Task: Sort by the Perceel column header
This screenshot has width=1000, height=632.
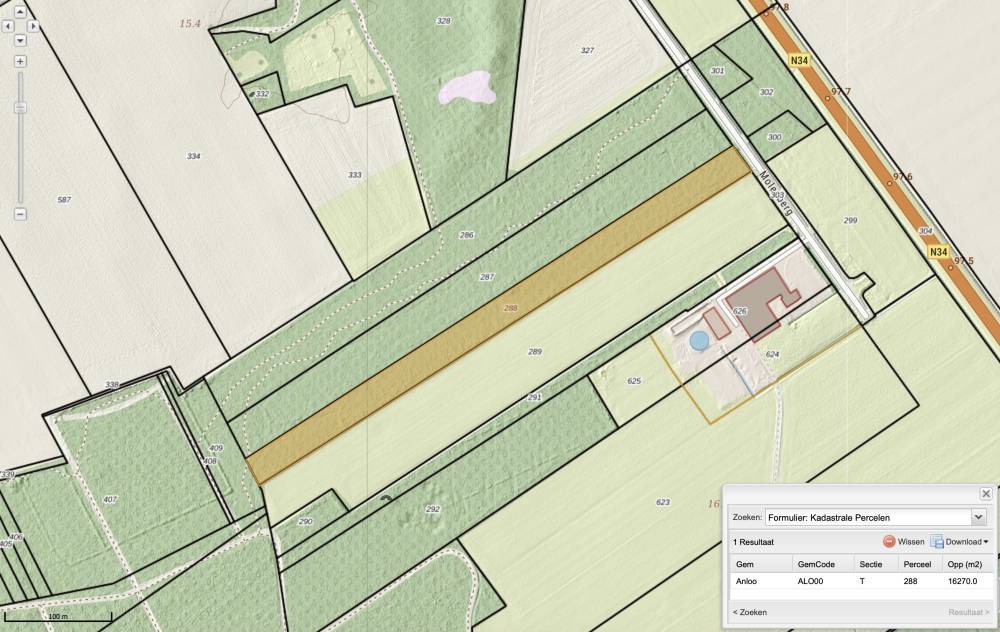Action: [x=917, y=564]
